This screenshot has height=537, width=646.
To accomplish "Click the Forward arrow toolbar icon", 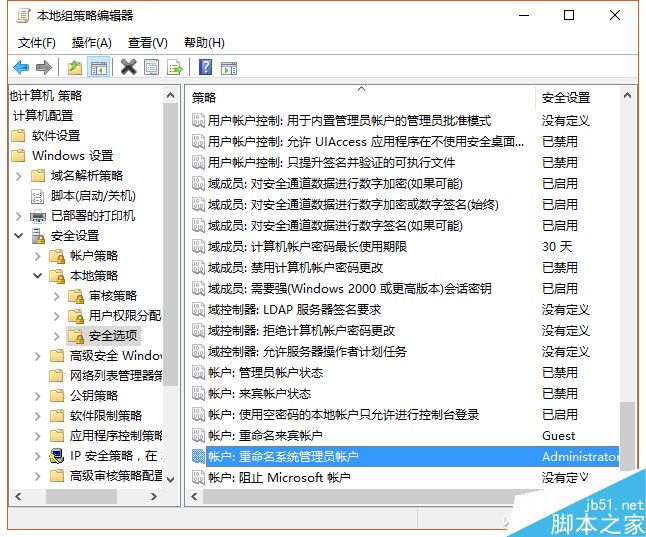I will click(x=43, y=68).
